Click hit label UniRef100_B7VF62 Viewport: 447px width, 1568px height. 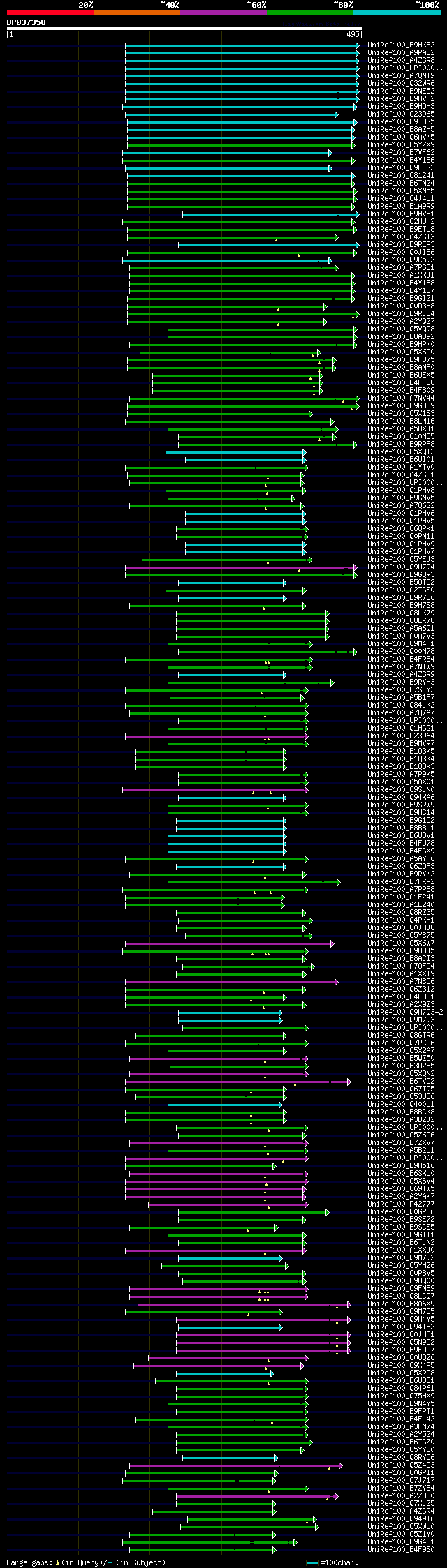click(x=401, y=152)
